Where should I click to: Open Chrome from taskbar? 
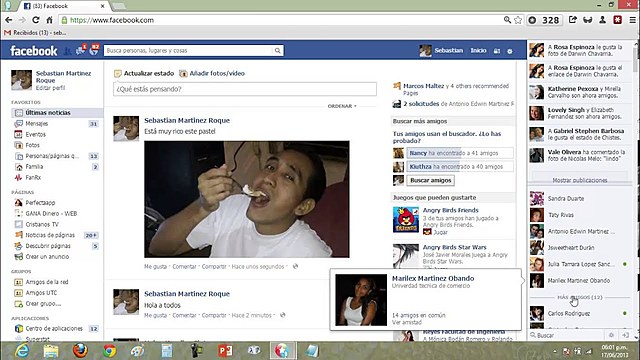tap(109, 351)
